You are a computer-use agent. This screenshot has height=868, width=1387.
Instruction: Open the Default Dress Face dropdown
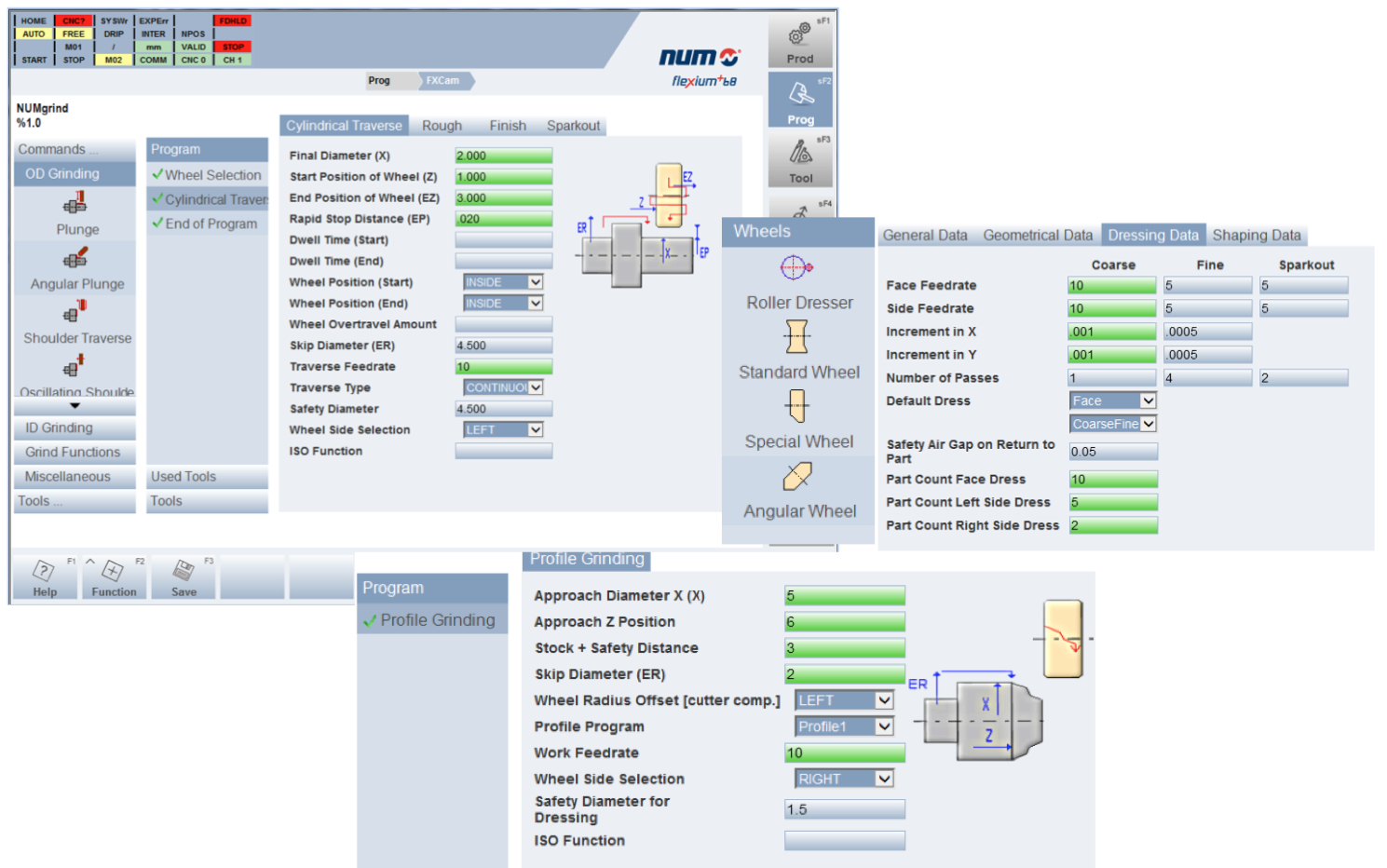pos(1113,400)
